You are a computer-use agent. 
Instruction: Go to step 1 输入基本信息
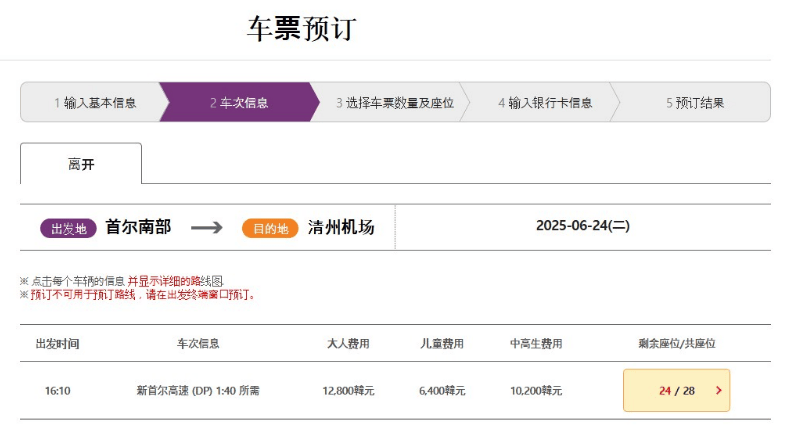(95, 102)
